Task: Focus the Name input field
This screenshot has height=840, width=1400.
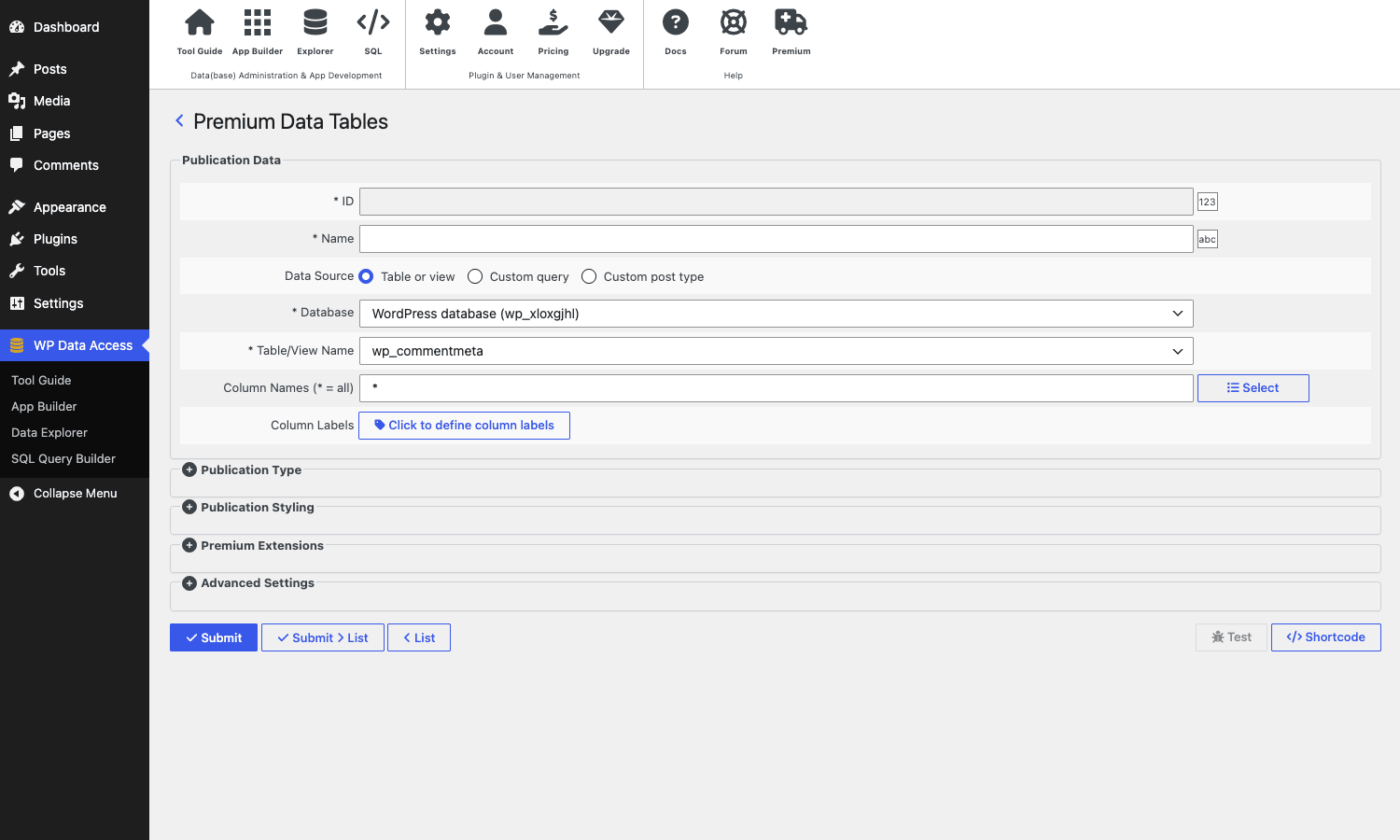Action: click(777, 239)
